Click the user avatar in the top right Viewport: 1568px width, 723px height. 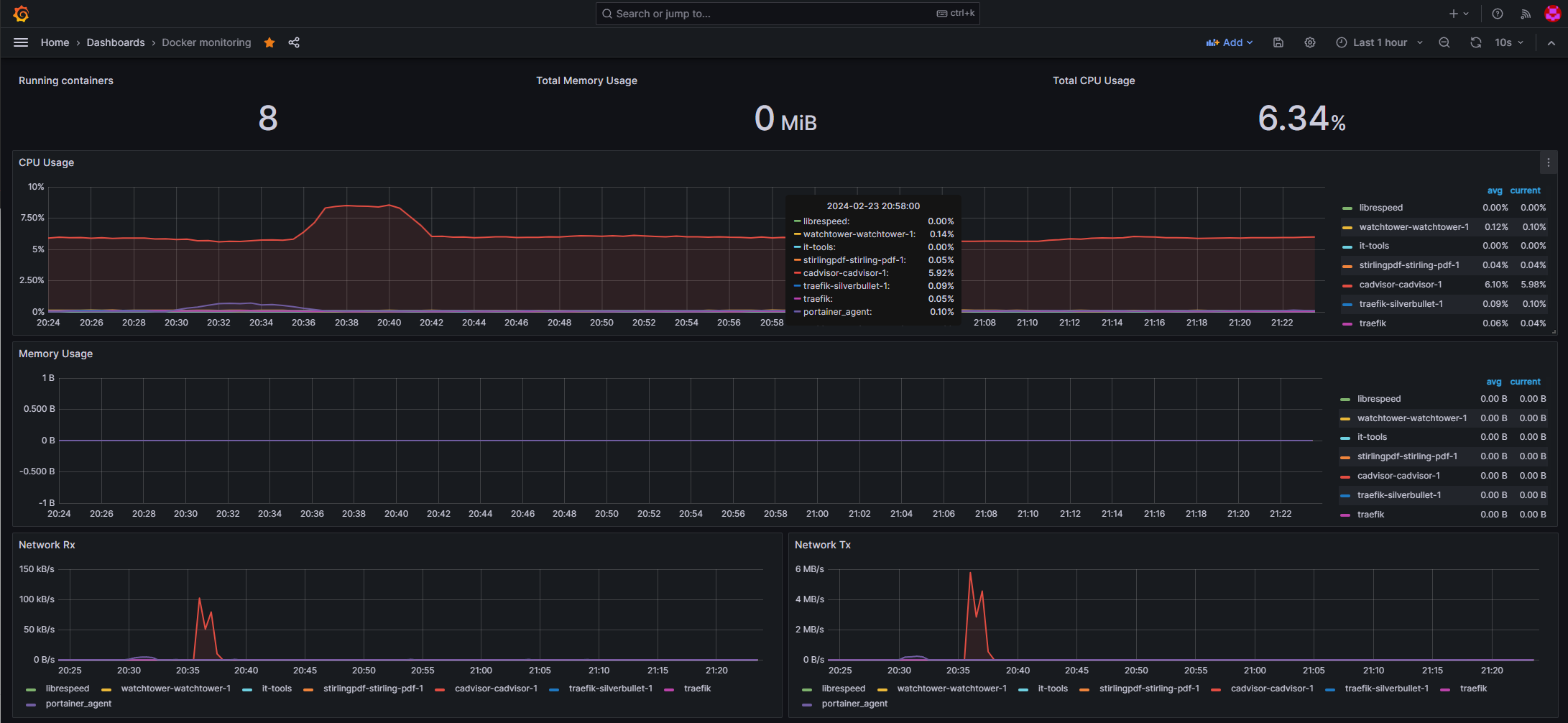point(1553,13)
